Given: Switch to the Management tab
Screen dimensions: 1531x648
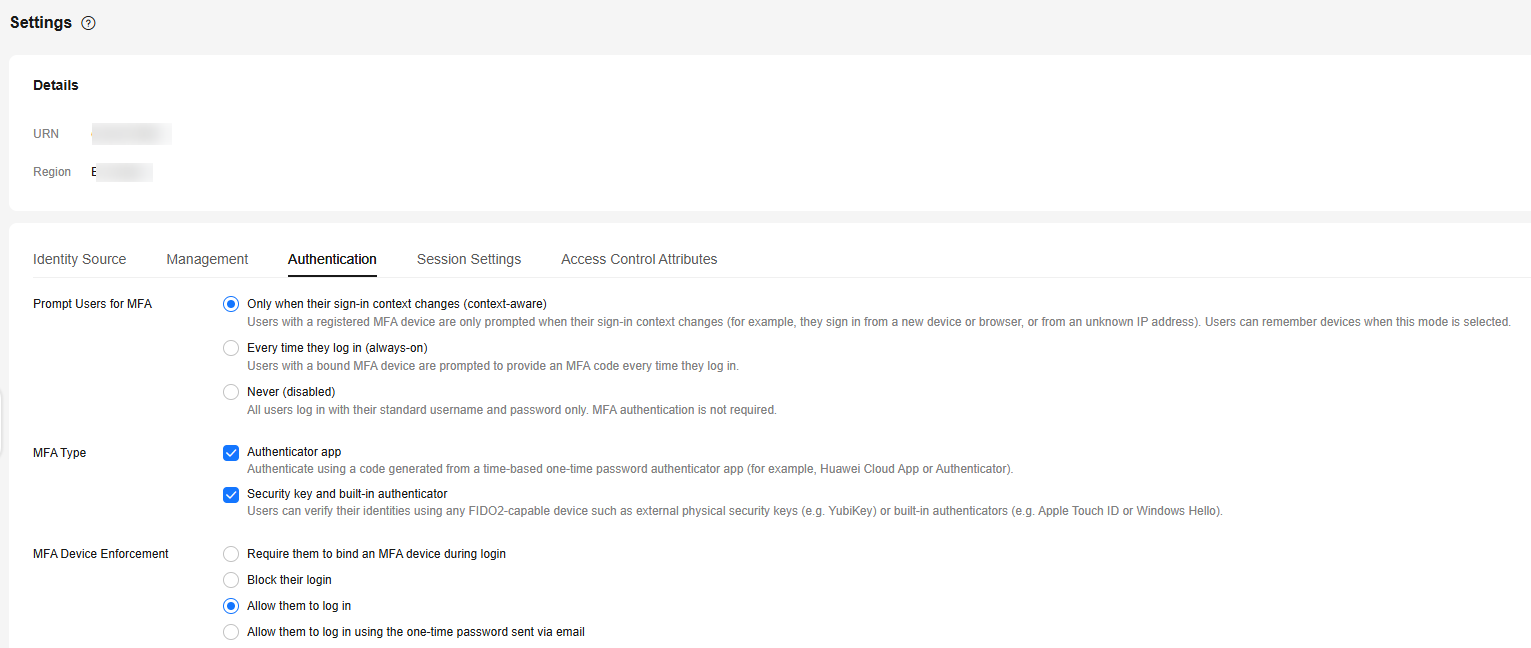Looking at the screenshot, I should tap(207, 259).
